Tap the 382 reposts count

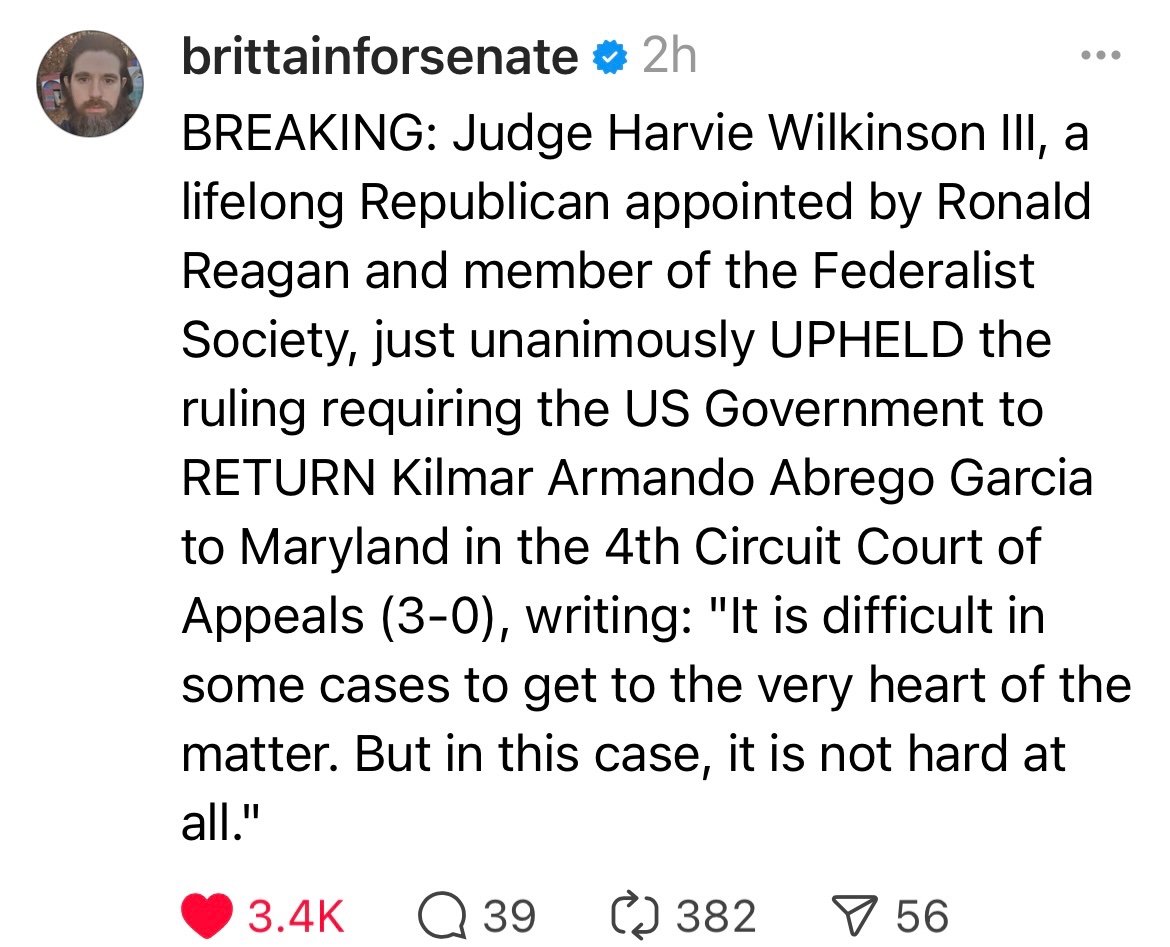pyautogui.click(x=717, y=916)
